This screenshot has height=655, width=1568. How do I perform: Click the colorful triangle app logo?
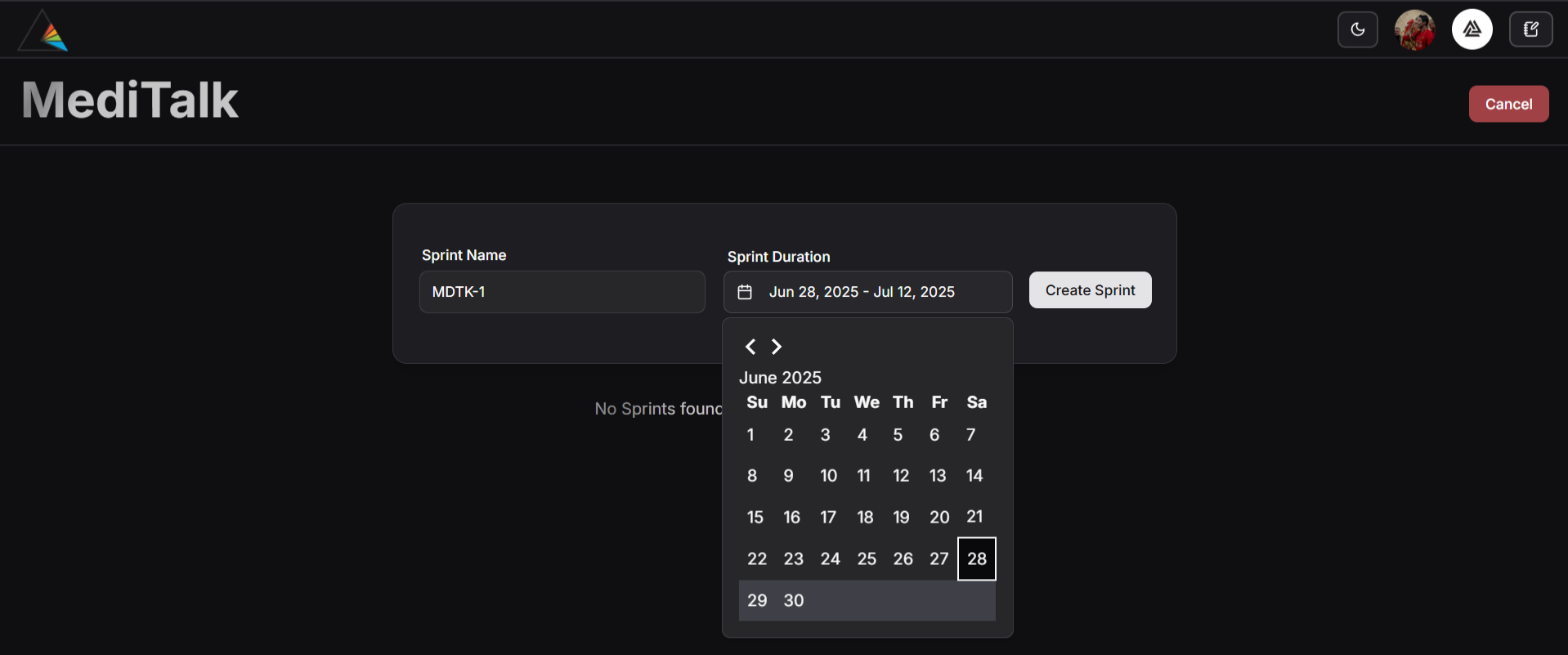[43, 31]
